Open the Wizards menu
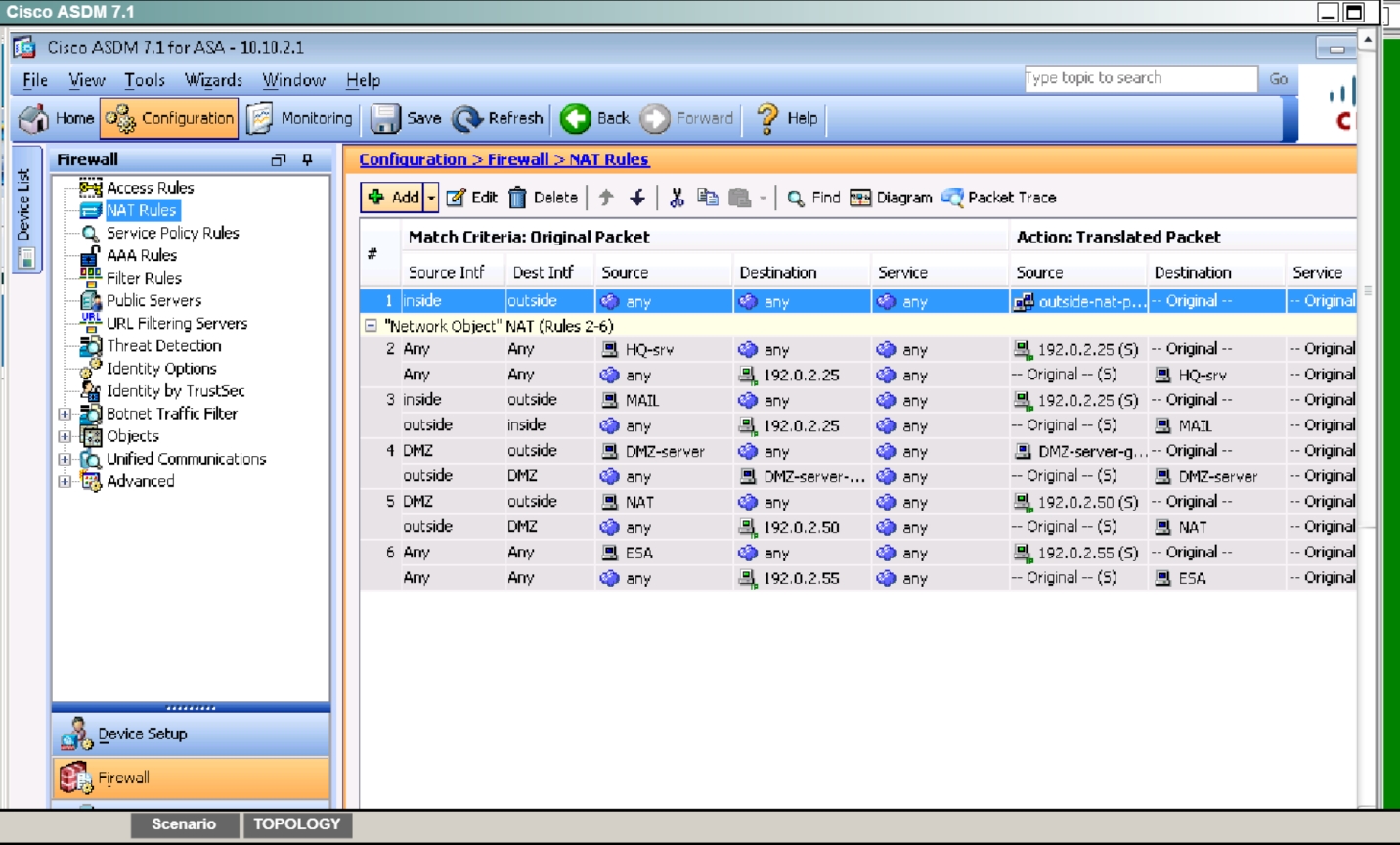The height and width of the screenshot is (845, 1400). [213, 80]
